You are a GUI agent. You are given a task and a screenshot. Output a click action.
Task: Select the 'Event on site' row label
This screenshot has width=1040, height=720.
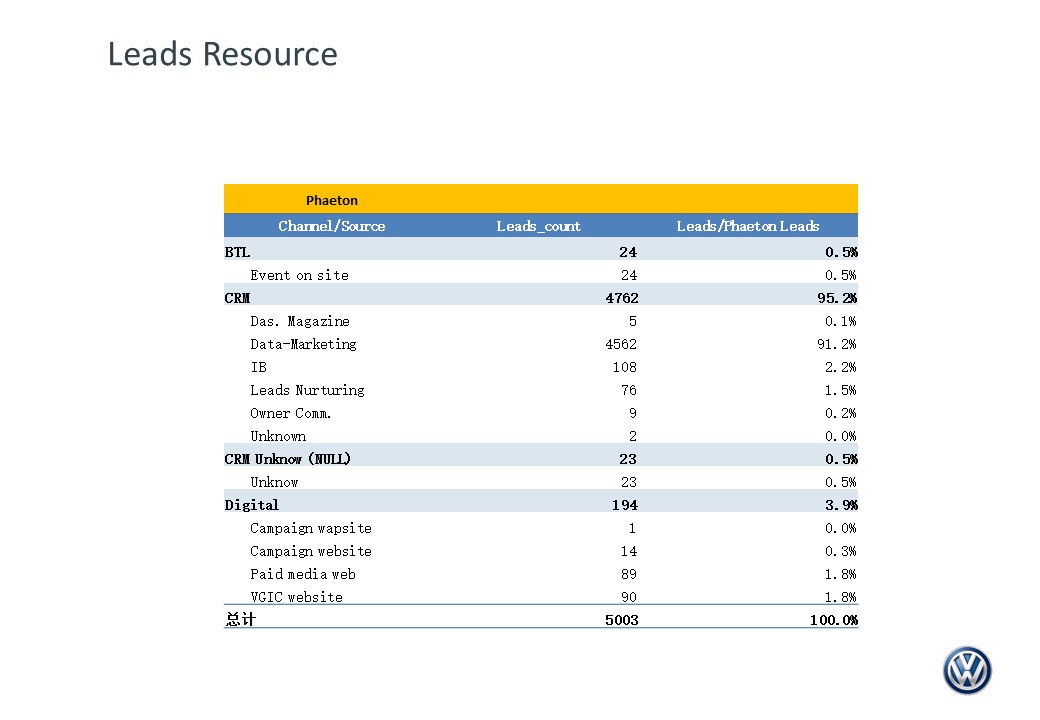point(299,275)
